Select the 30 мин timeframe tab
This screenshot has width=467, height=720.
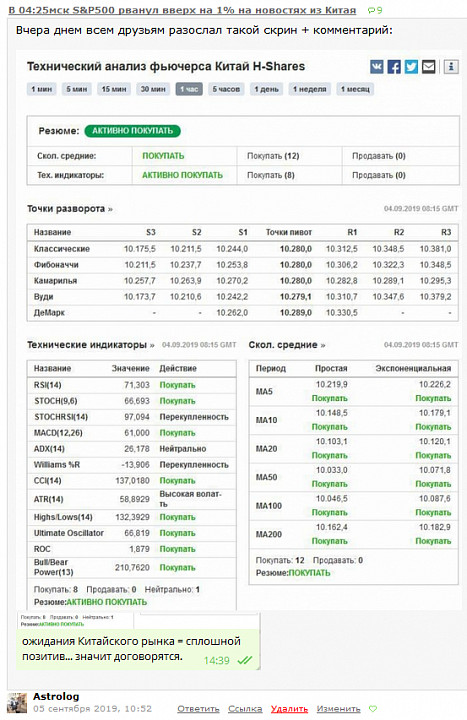coord(153,89)
